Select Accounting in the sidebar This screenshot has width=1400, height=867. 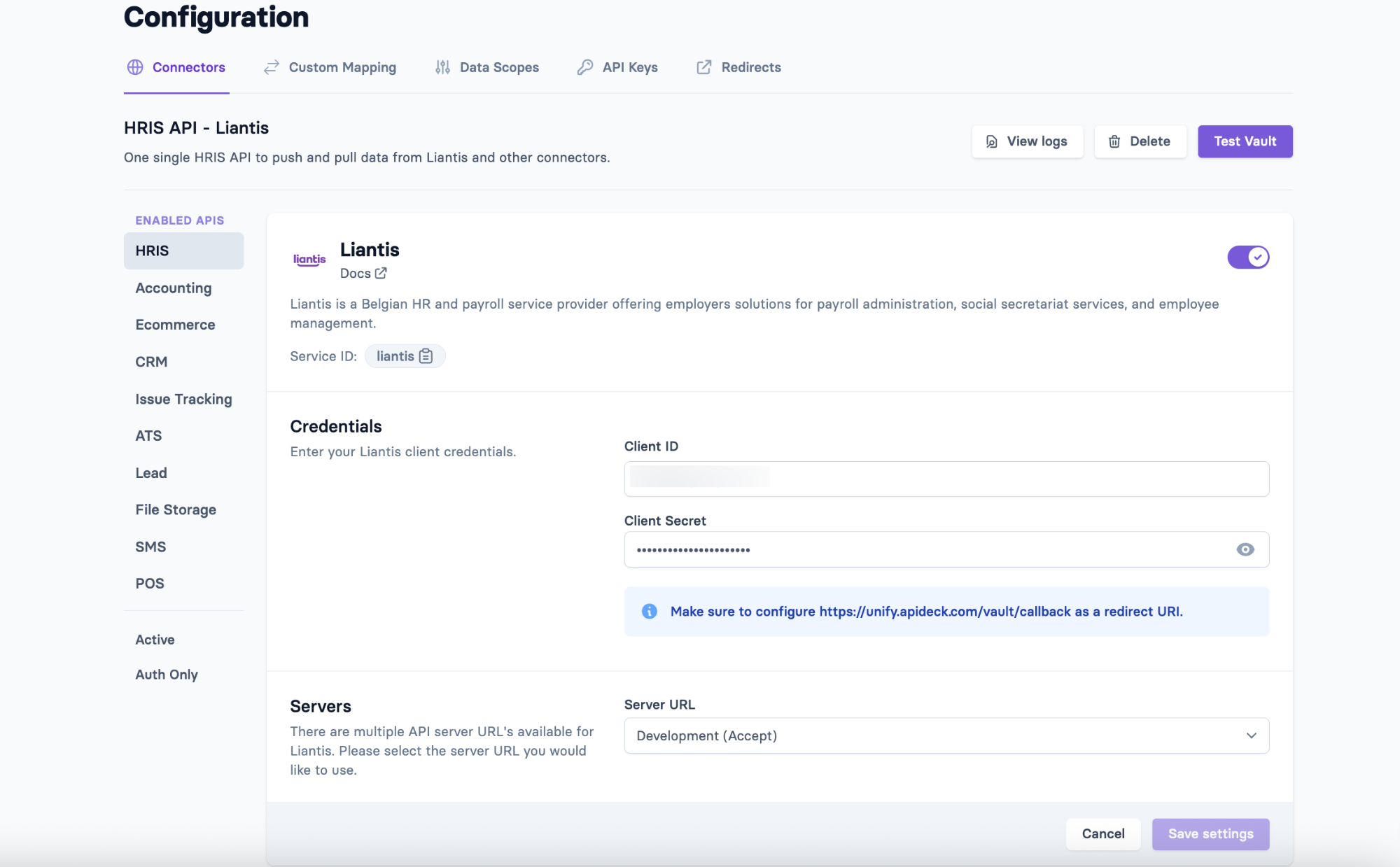coord(174,288)
